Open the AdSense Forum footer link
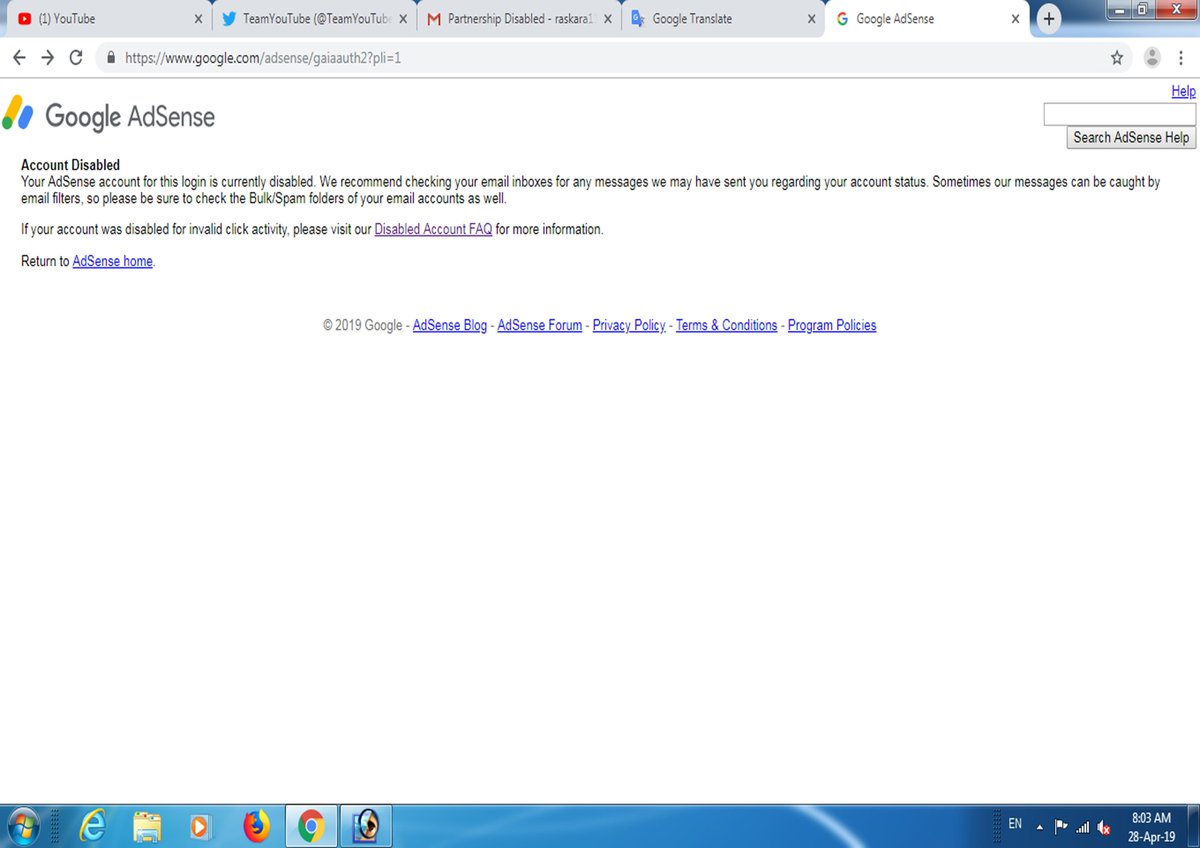Screen dimensions: 1200x848 [x=539, y=325]
